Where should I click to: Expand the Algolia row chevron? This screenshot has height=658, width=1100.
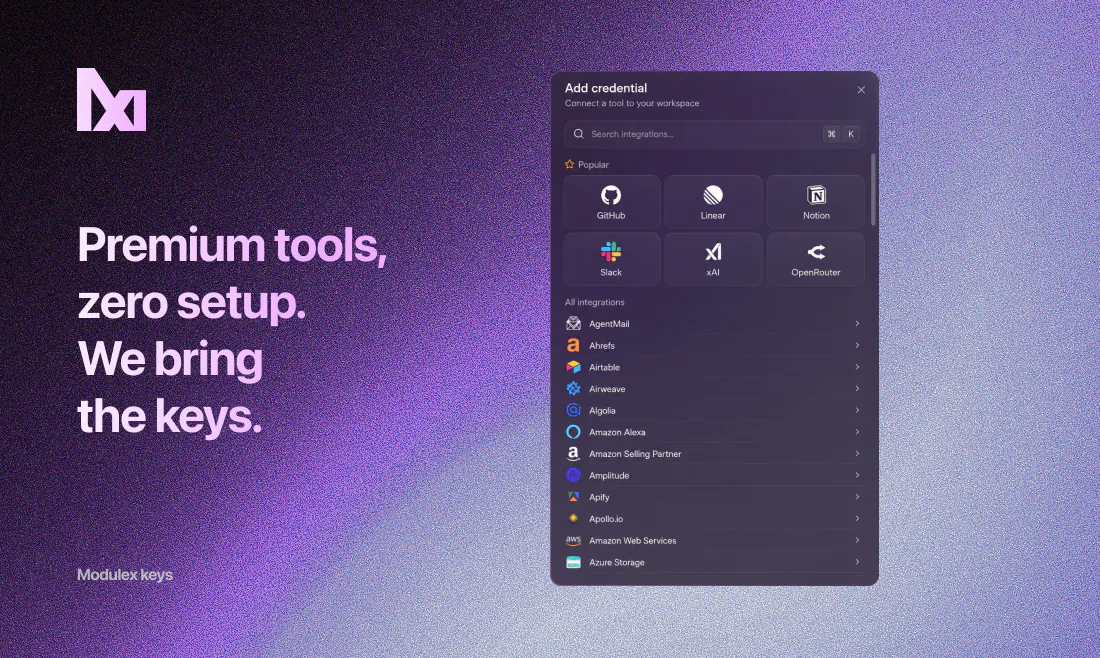[857, 410]
